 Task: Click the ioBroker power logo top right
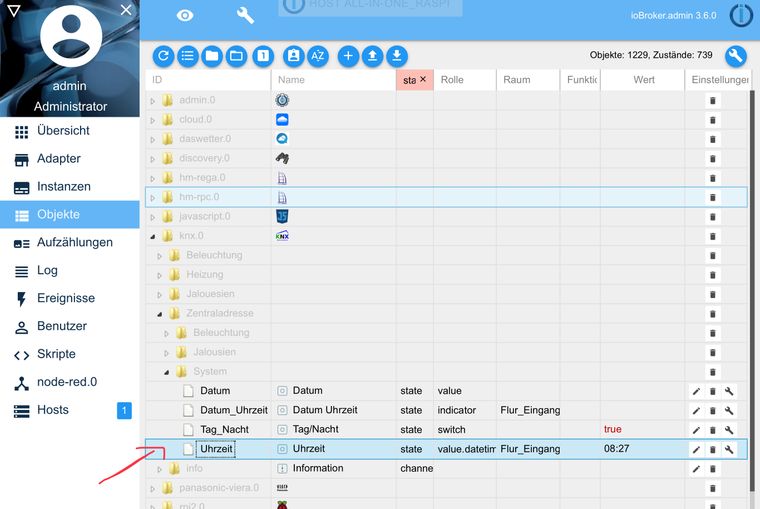[741, 16]
